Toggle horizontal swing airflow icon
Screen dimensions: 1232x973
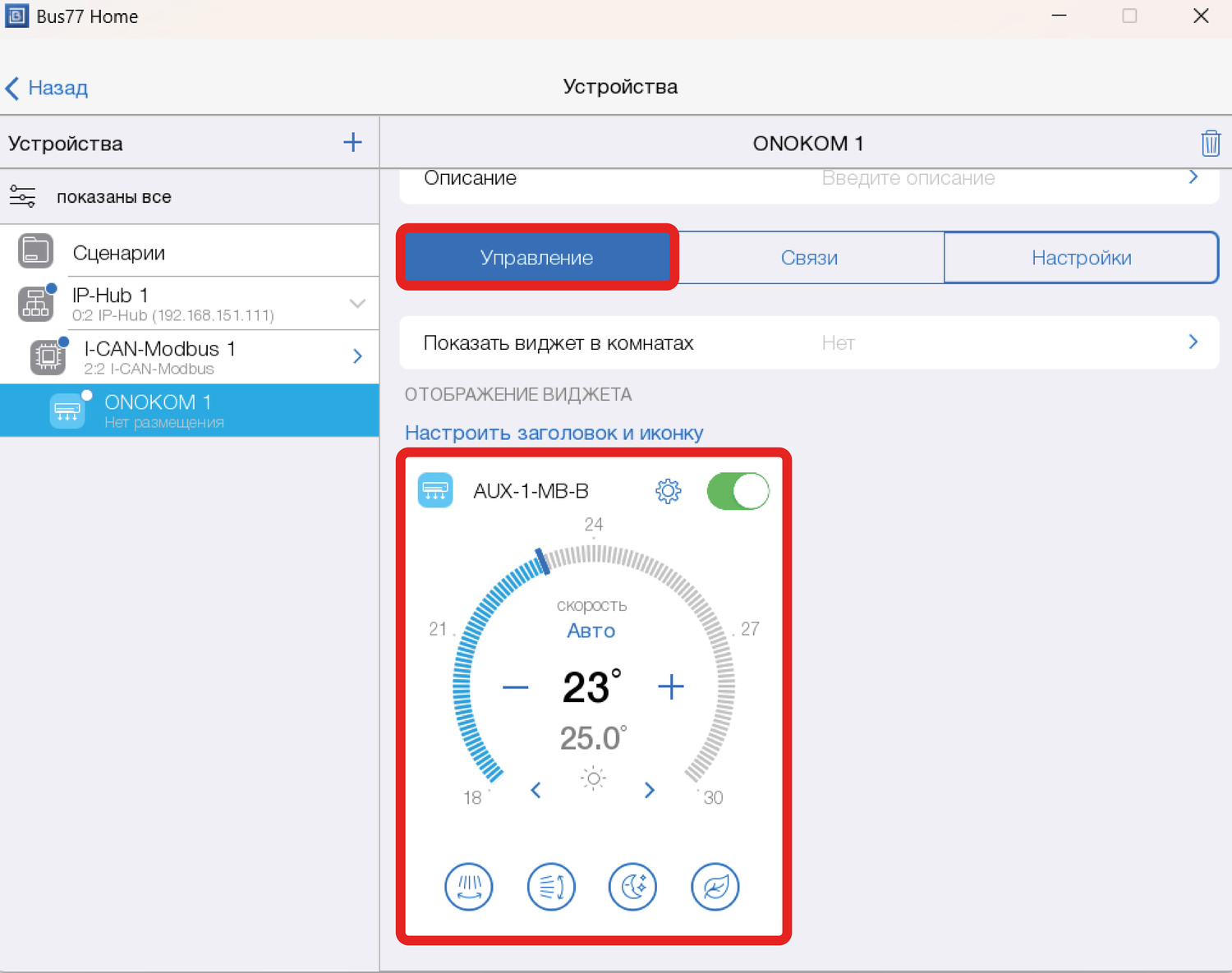pos(551,887)
